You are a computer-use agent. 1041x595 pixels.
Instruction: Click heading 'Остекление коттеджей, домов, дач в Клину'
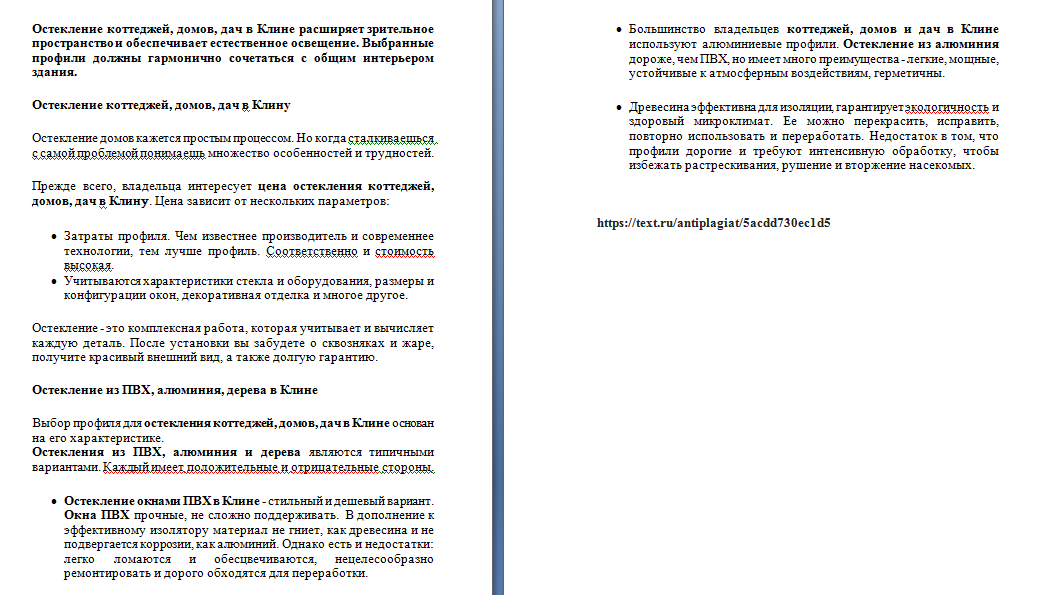(161, 105)
